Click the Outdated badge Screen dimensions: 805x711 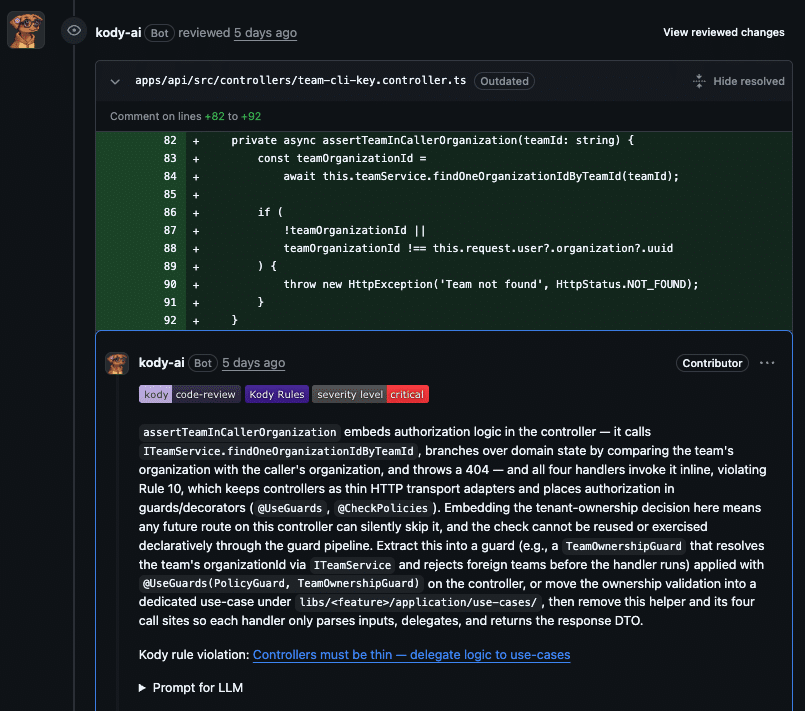504,81
